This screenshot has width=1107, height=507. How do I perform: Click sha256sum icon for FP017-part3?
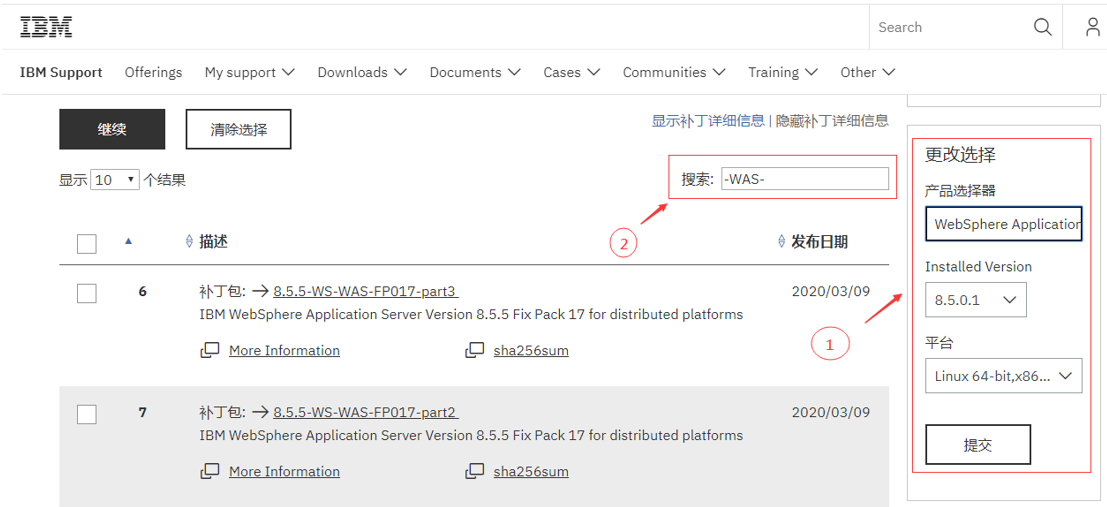[x=475, y=350]
